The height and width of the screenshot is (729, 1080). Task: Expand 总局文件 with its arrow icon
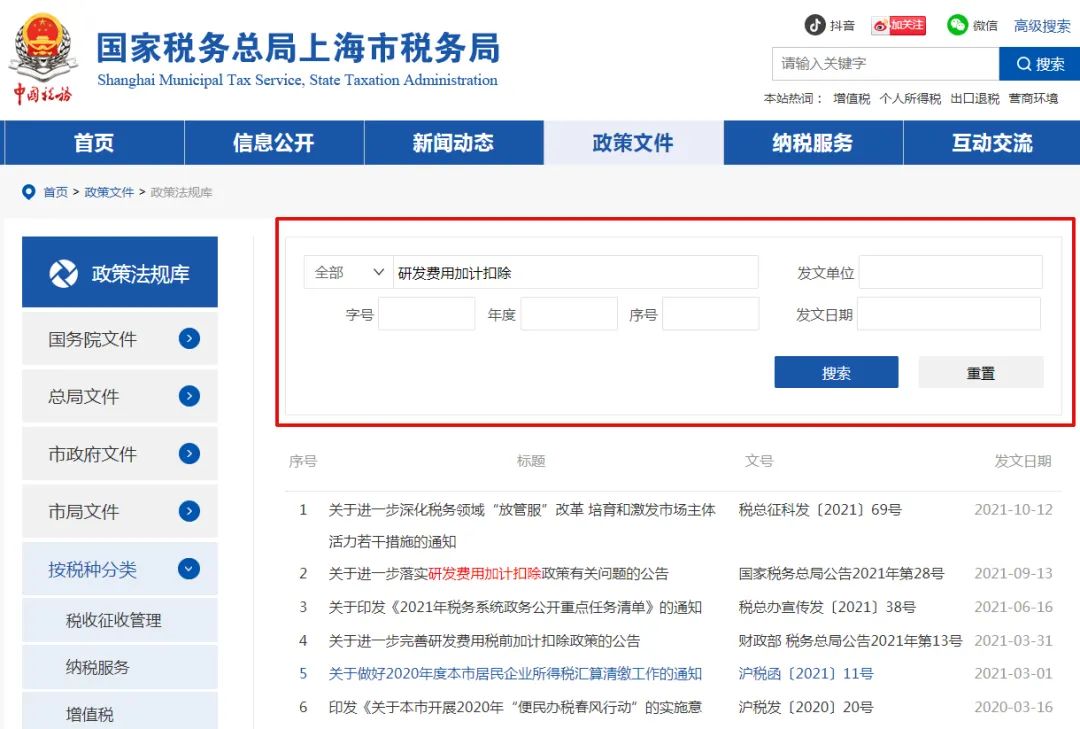click(189, 396)
